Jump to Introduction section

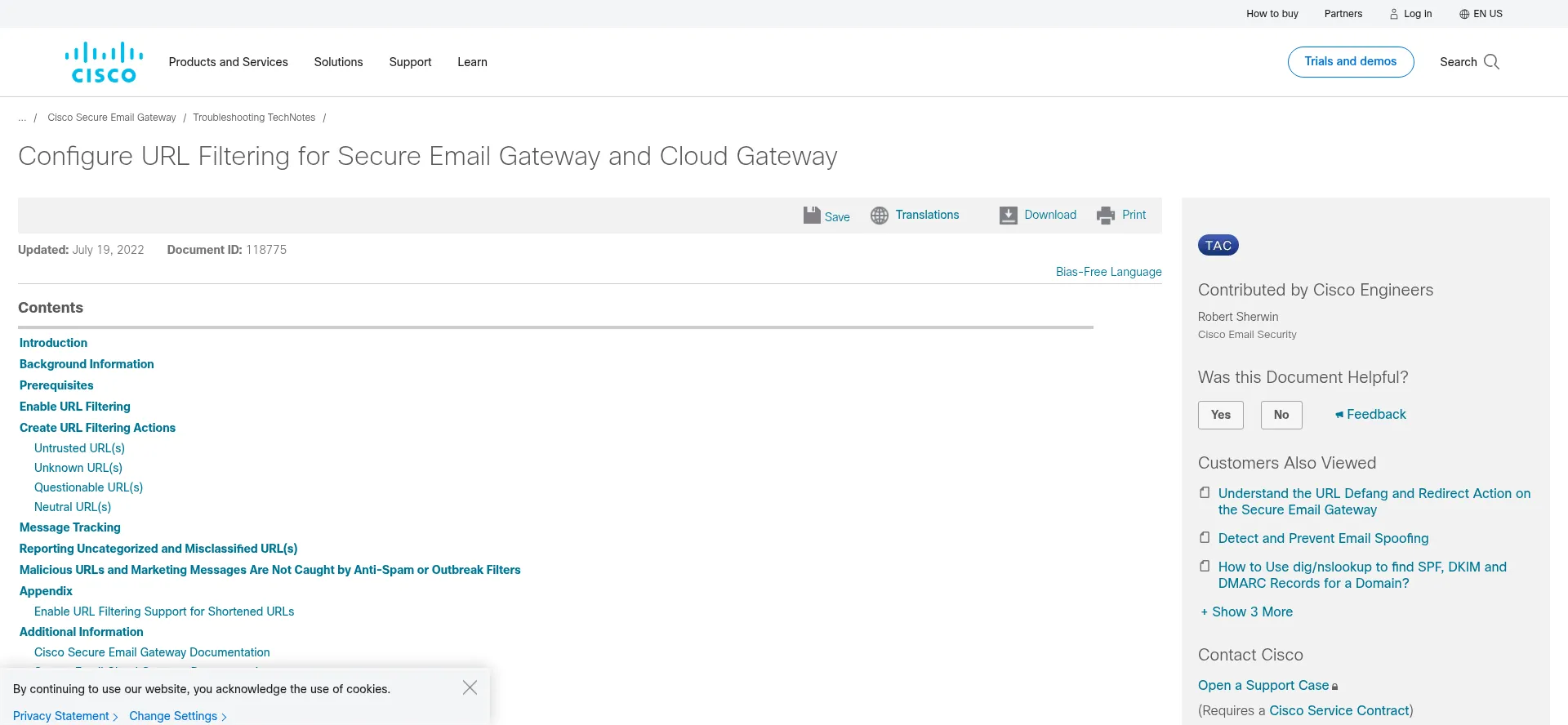click(53, 343)
